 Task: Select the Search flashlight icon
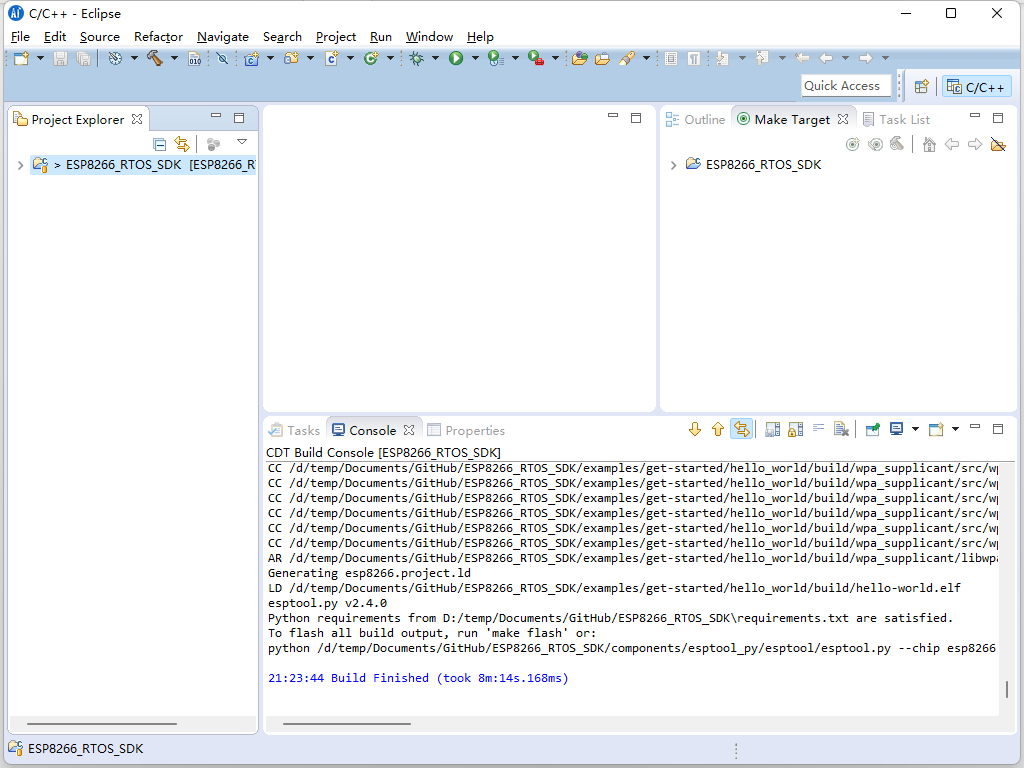tap(626, 58)
